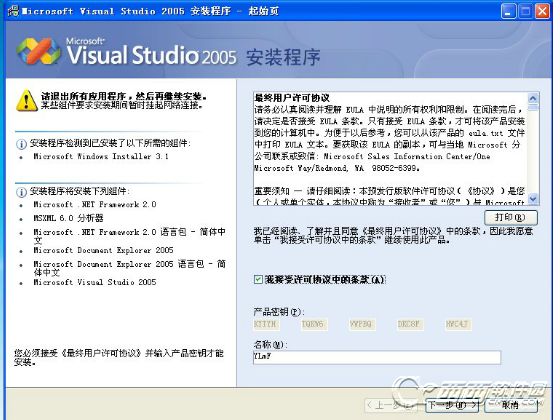The width and height of the screenshot is (553, 420).
Task: Click inside the EULA text area
Action: (390, 148)
